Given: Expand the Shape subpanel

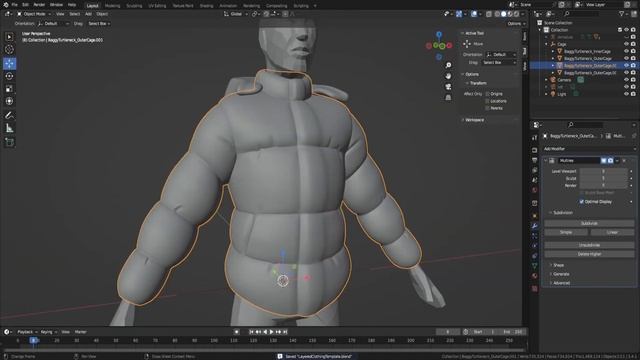Looking at the screenshot, I should pos(558,265).
